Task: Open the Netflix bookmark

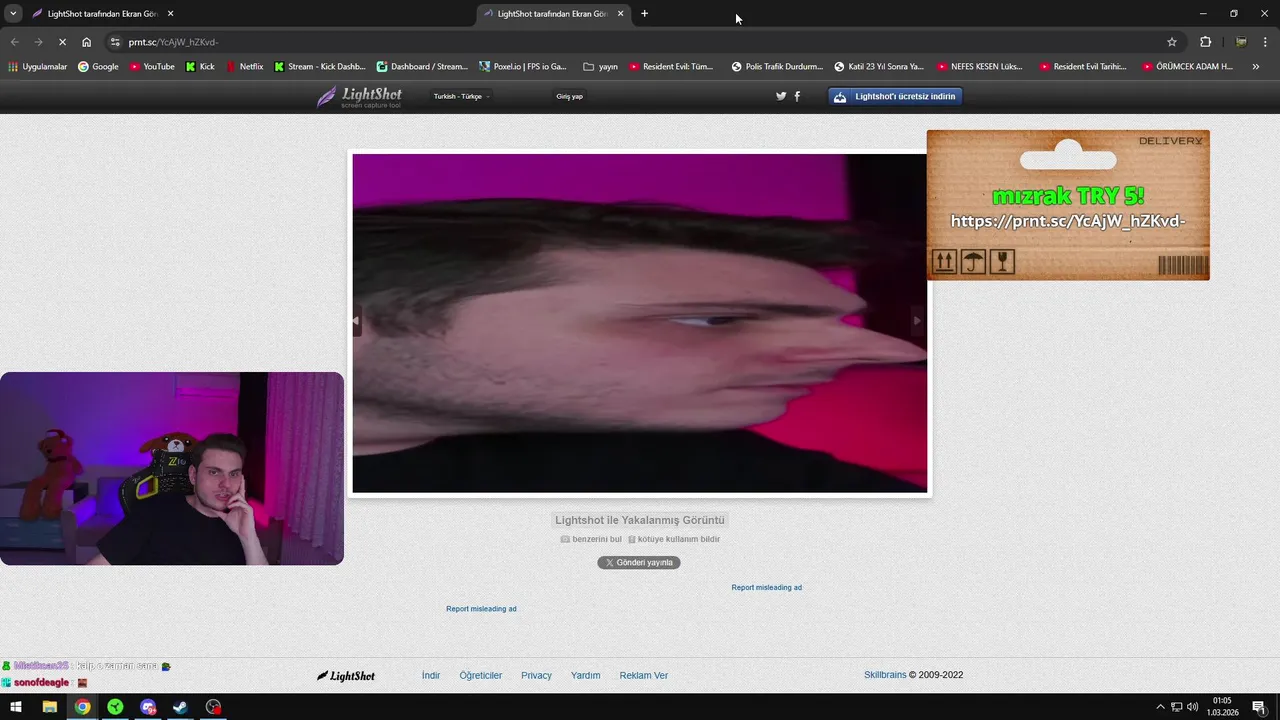Action: (x=245, y=67)
